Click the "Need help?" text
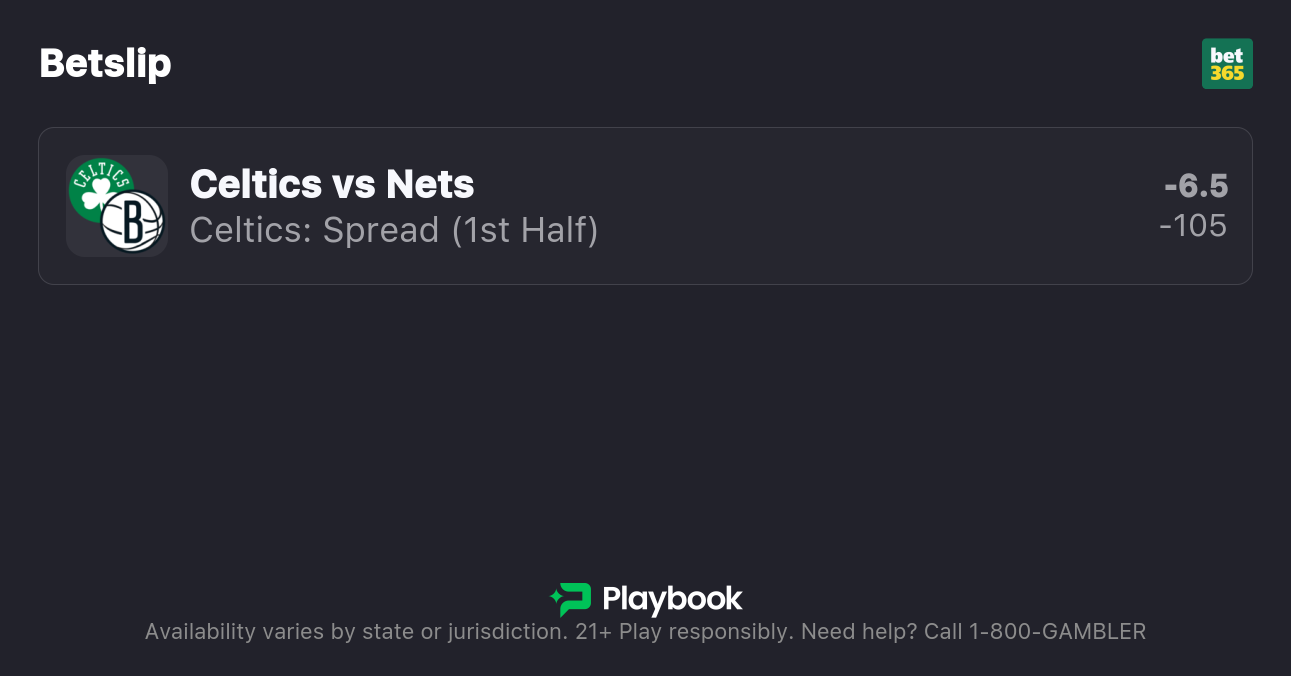 coord(858,632)
